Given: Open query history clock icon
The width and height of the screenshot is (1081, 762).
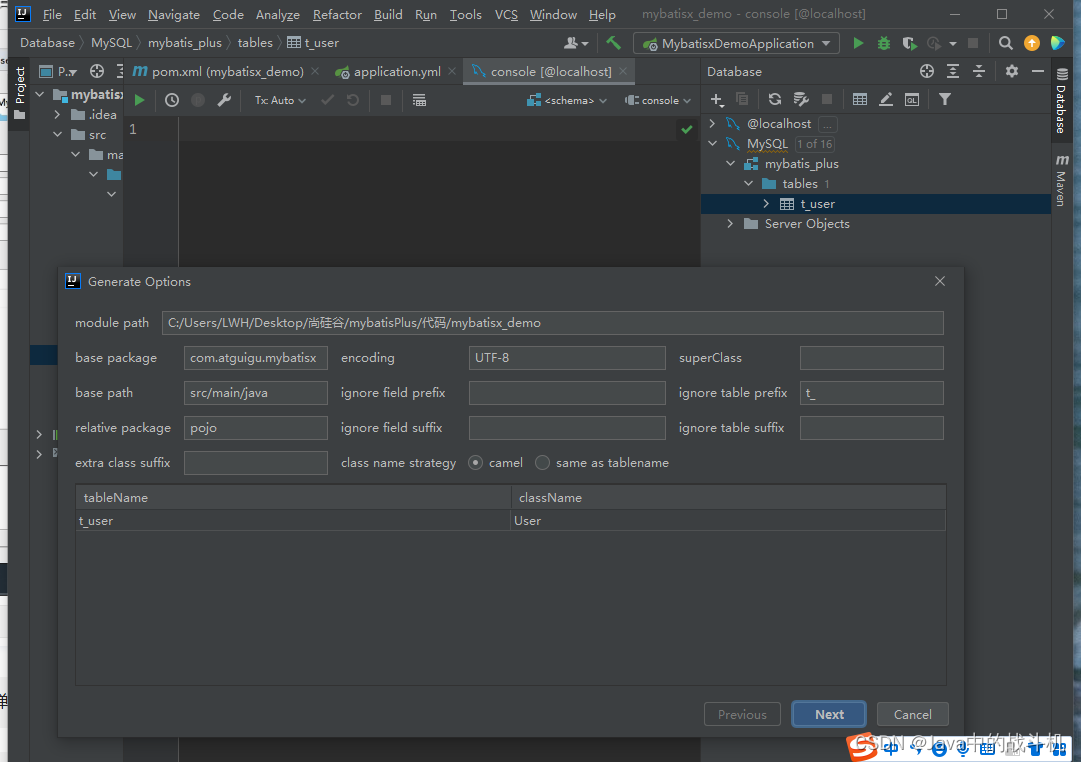Looking at the screenshot, I should [172, 100].
